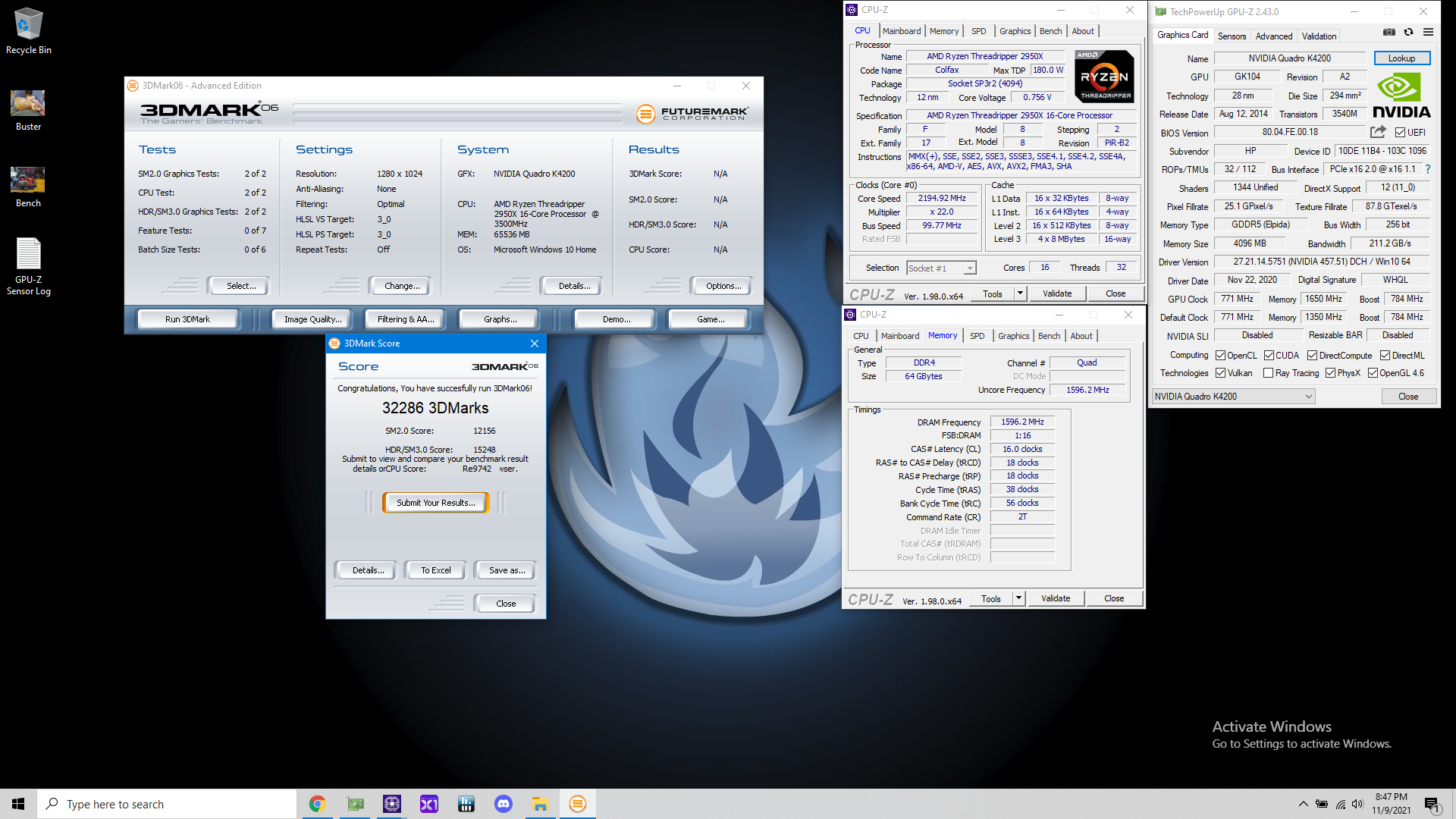
Task: Toggle the UEFI checkbox in GPU-Z
Action: click(x=1400, y=133)
